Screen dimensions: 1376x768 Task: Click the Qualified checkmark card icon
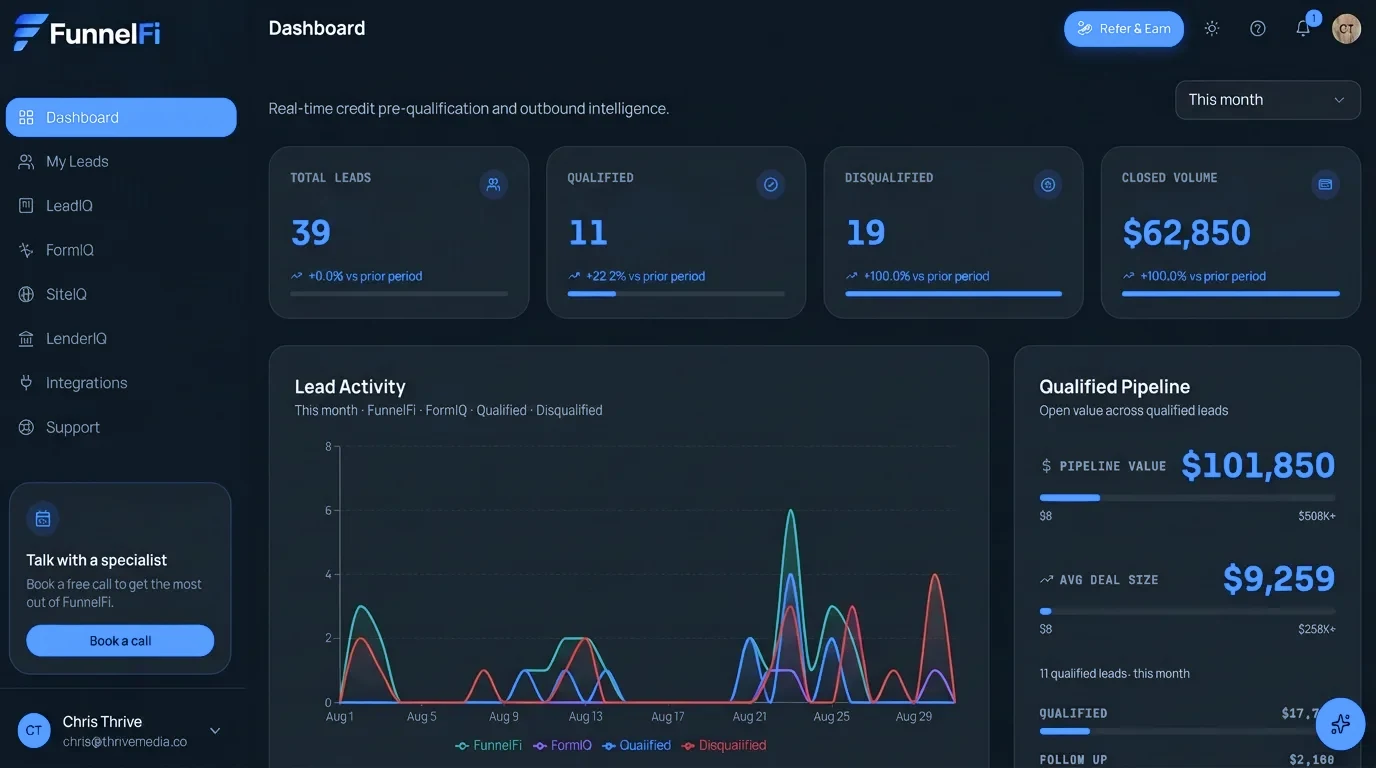point(771,184)
